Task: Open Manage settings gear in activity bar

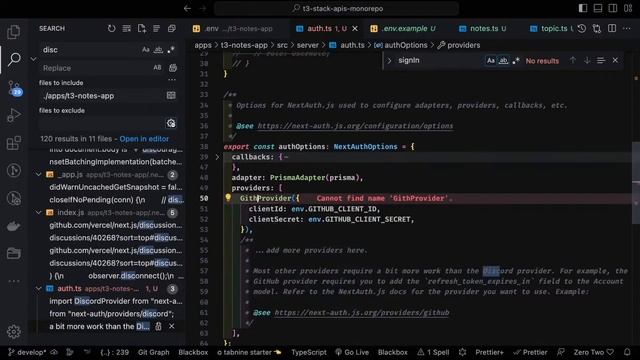Action: (14, 332)
